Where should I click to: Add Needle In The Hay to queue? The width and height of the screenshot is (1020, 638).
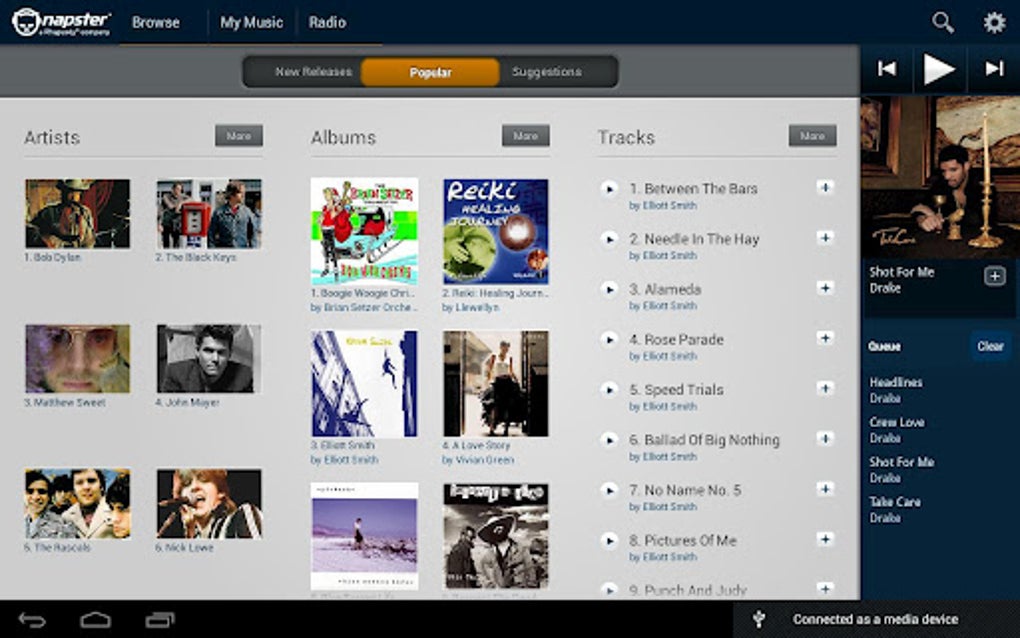point(825,238)
